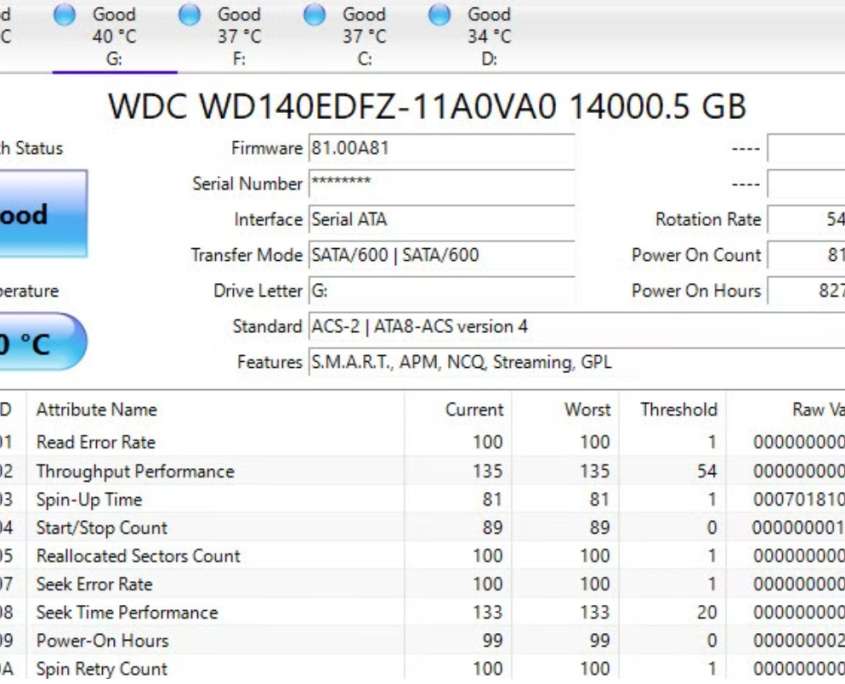The image size is (845, 684).
Task: Select the Start/Stop Count row
Action: click(422, 528)
